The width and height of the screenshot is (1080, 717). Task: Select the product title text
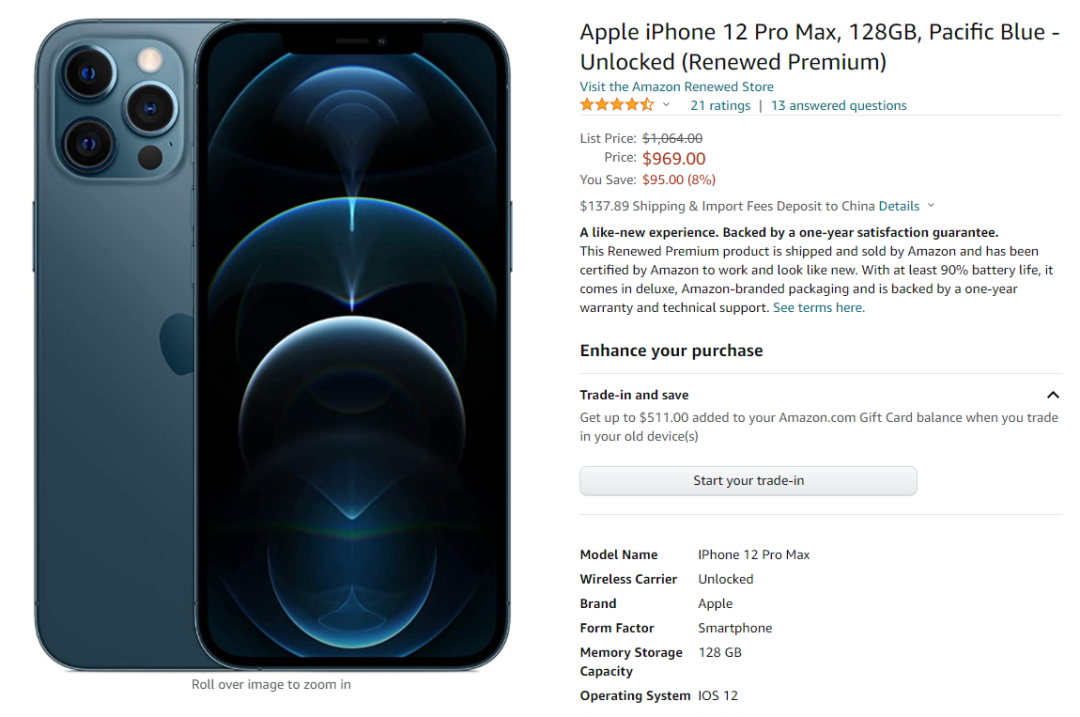click(819, 47)
